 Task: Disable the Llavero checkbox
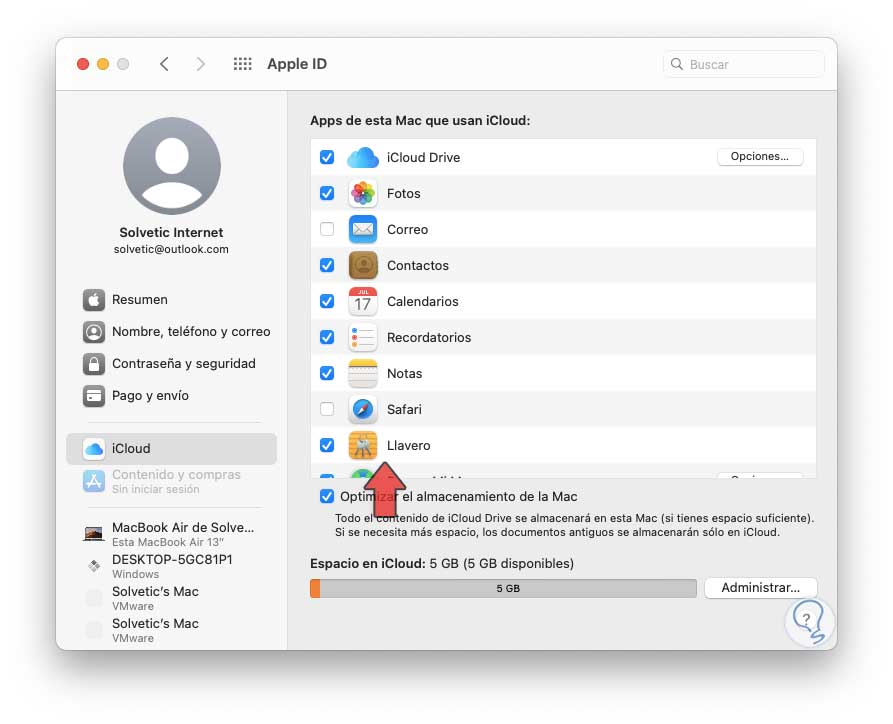tap(327, 445)
